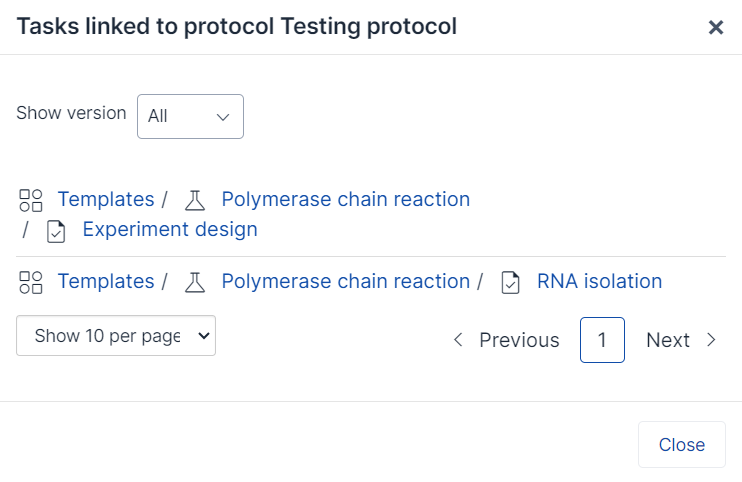The width and height of the screenshot is (742, 482).
Task: Open Polymerase chain reaction in RNA isolation row
Action: (x=345, y=281)
